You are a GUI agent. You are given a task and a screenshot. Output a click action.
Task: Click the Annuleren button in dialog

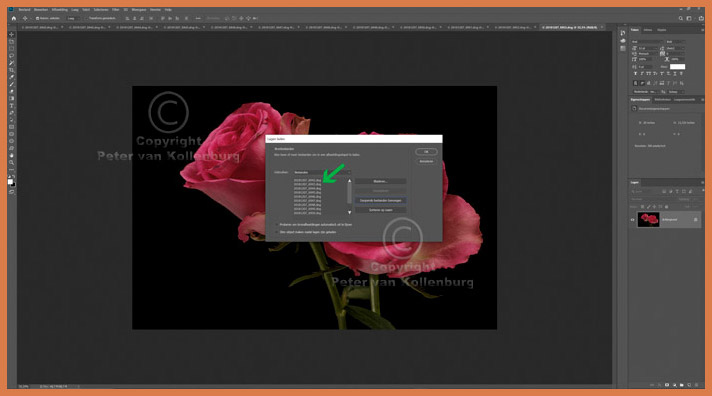tap(426, 161)
